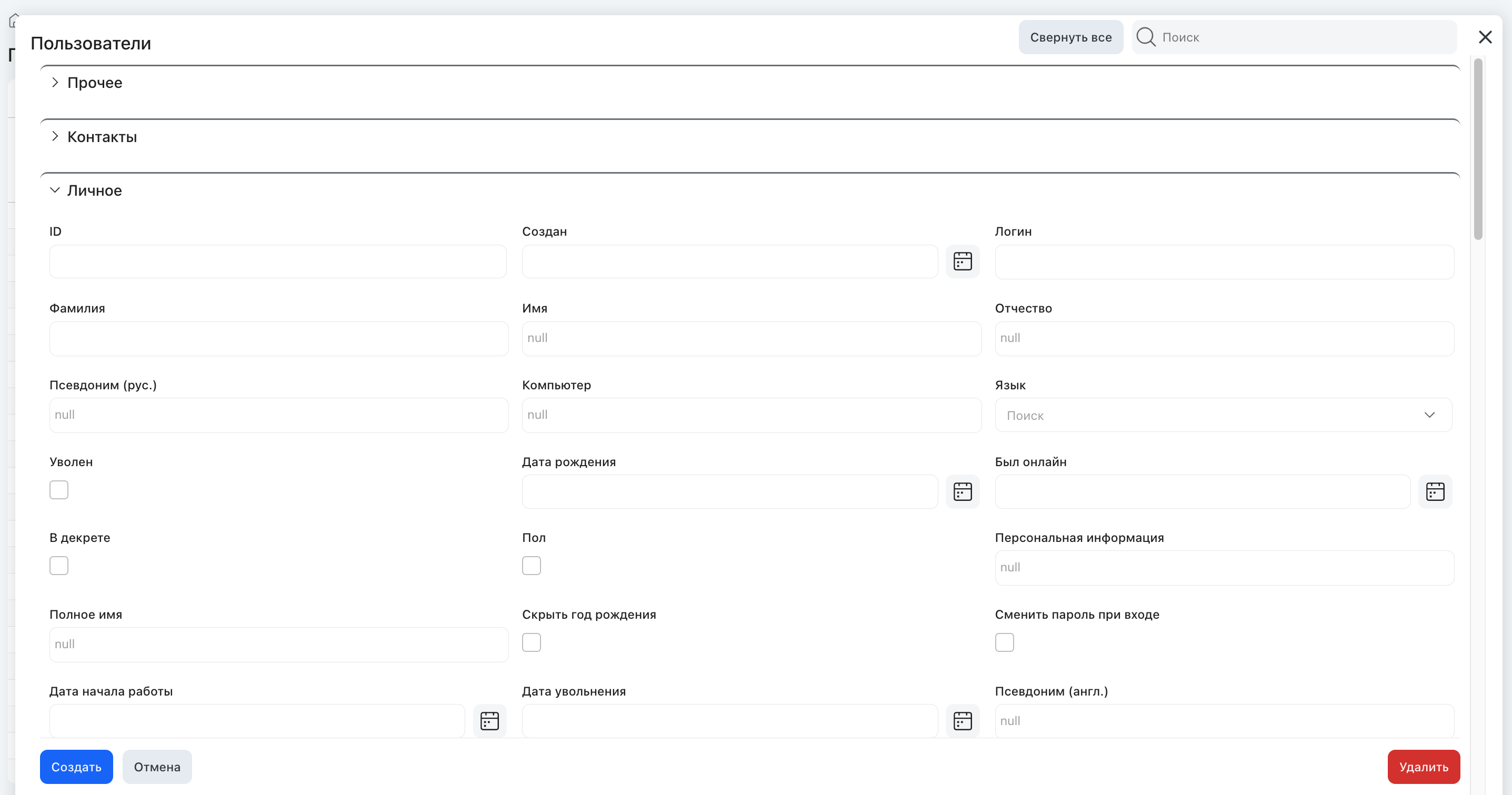Screen dimensions: 1512x795
Task: Open the calendar picker for Дата увольнения
Action: (963, 720)
